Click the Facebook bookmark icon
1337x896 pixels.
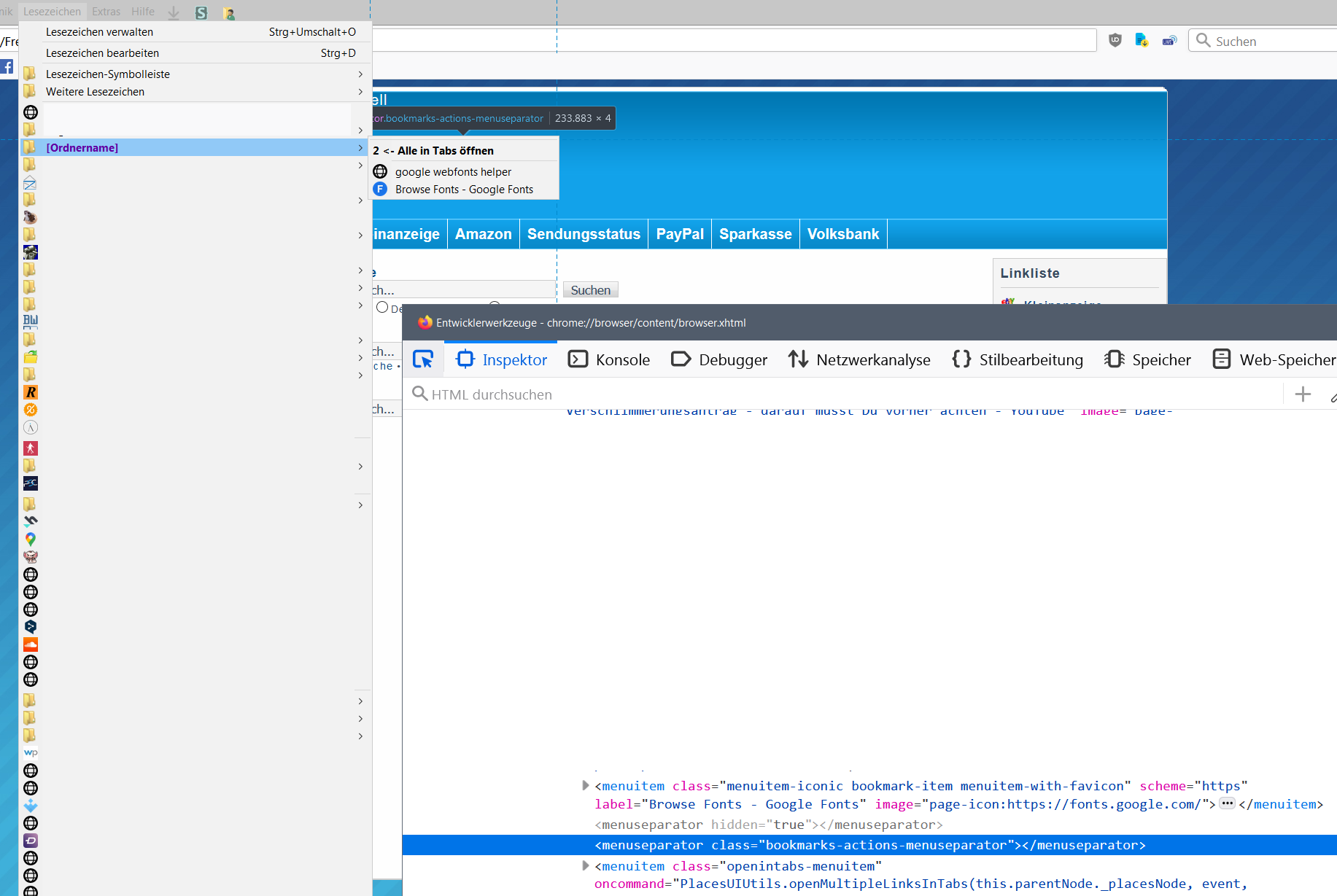pos(7,67)
